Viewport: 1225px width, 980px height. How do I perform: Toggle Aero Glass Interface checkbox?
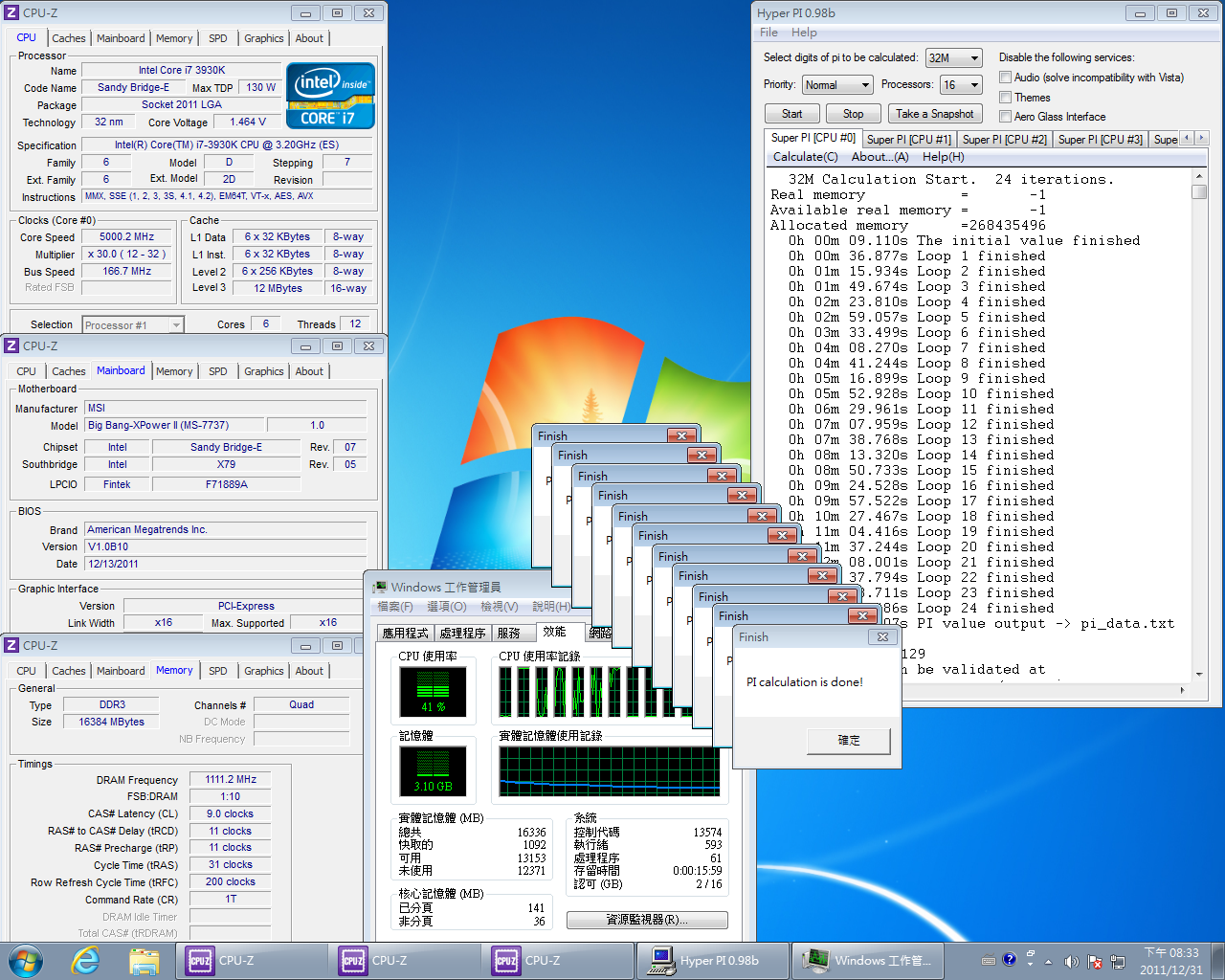click(x=1005, y=117)
